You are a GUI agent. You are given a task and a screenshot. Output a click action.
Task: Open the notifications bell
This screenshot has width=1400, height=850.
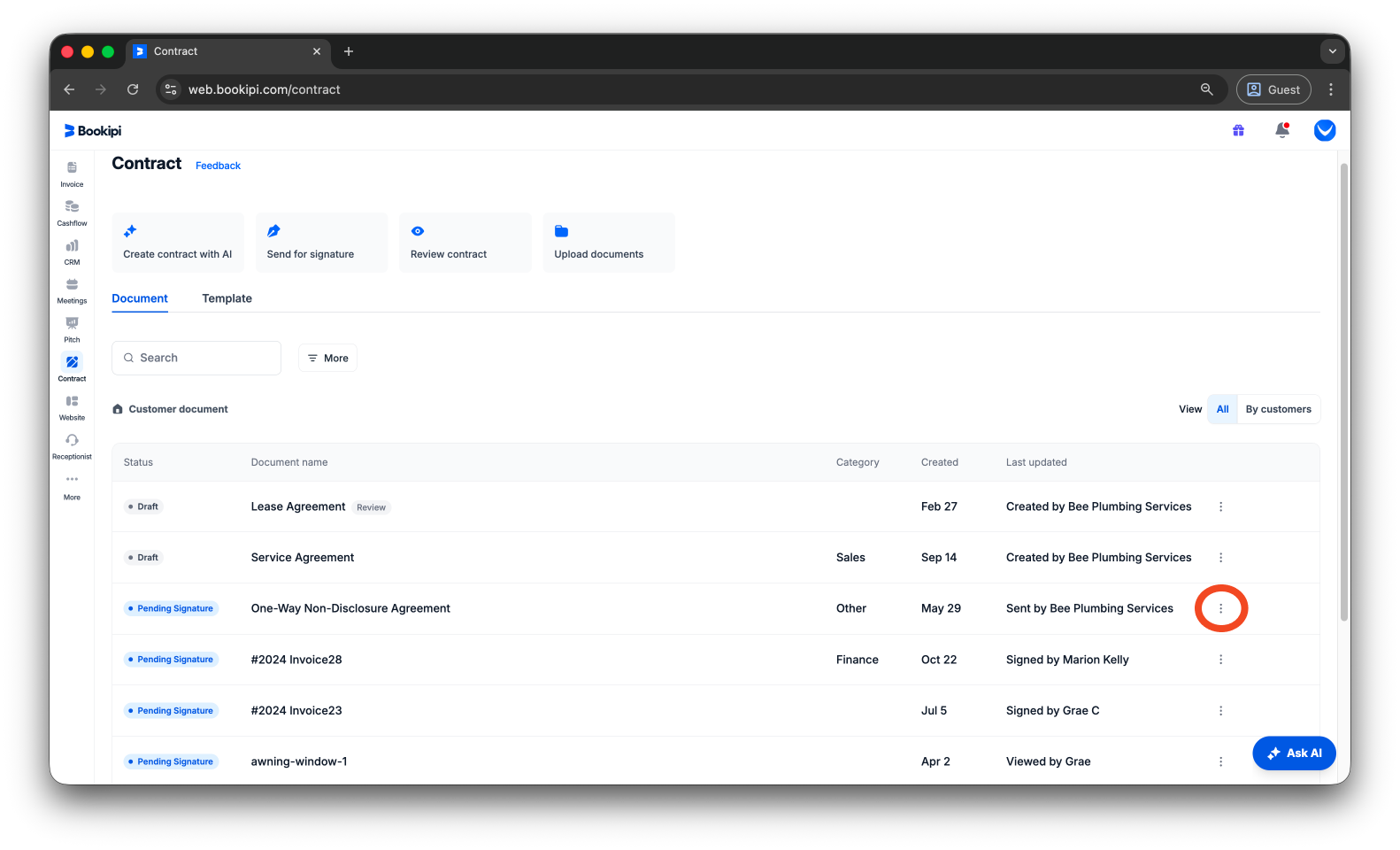coord(1281,131)
